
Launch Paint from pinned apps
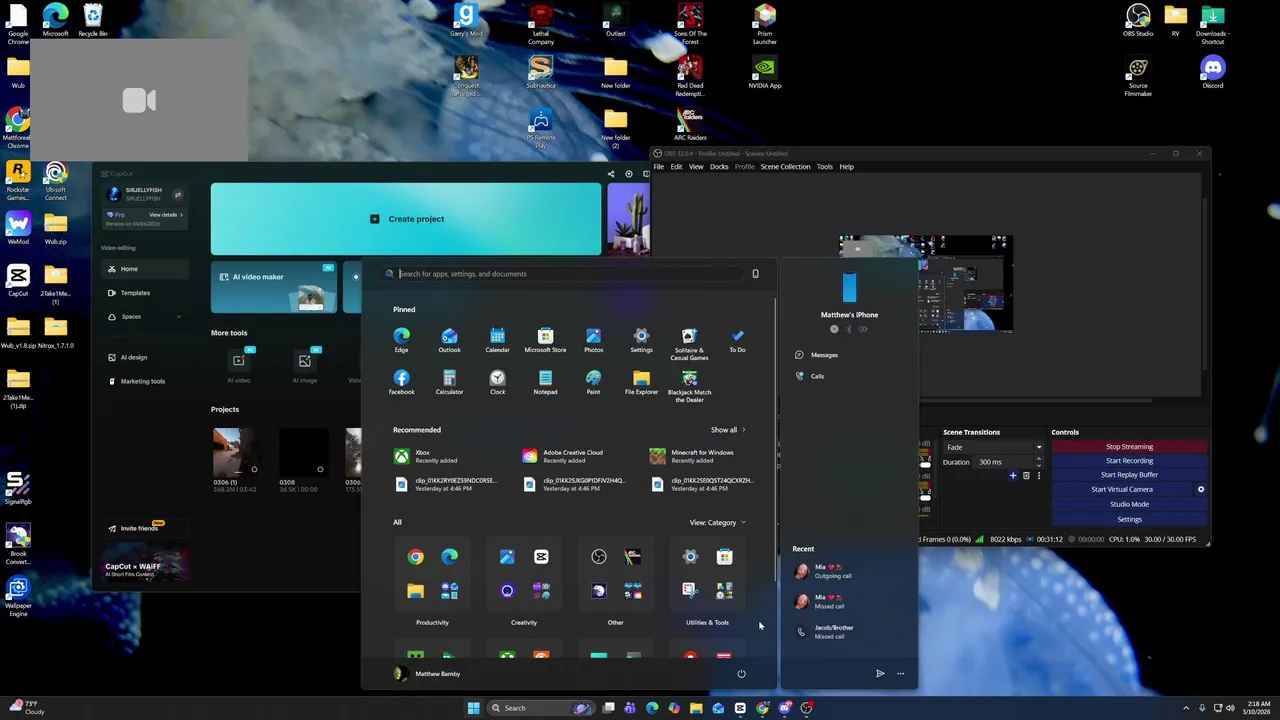click(x=593, y=382)
